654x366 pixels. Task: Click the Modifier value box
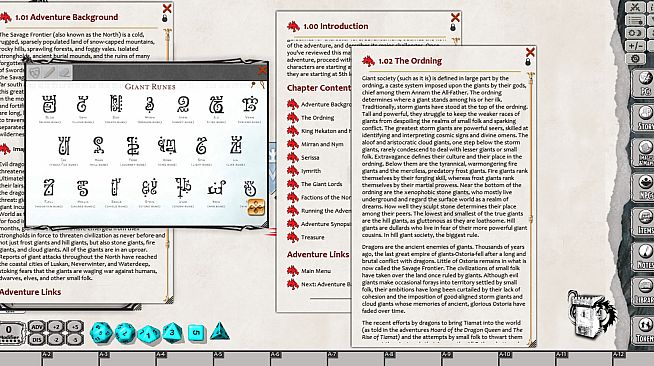[x=11, y=333]
